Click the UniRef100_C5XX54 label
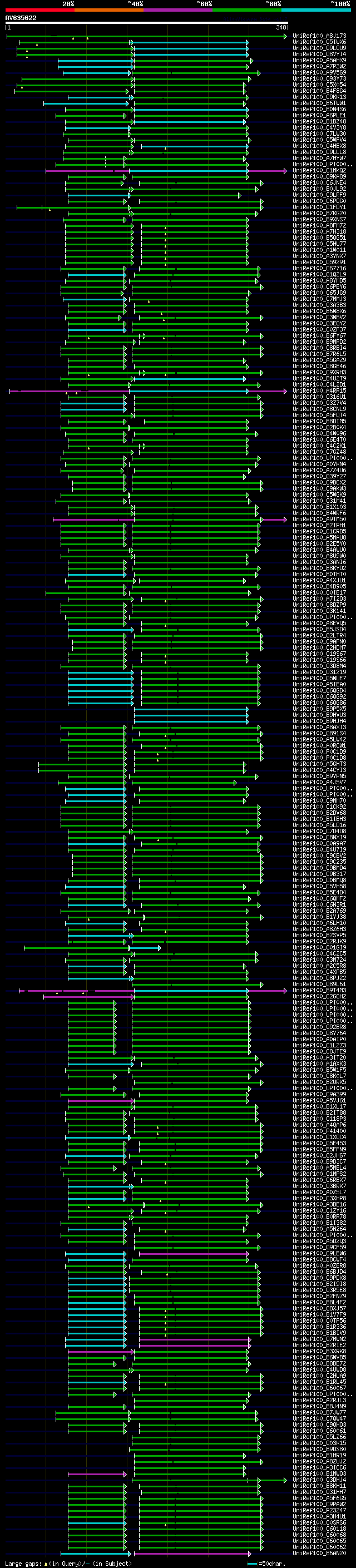356x1568 pixels. (319, 85)
